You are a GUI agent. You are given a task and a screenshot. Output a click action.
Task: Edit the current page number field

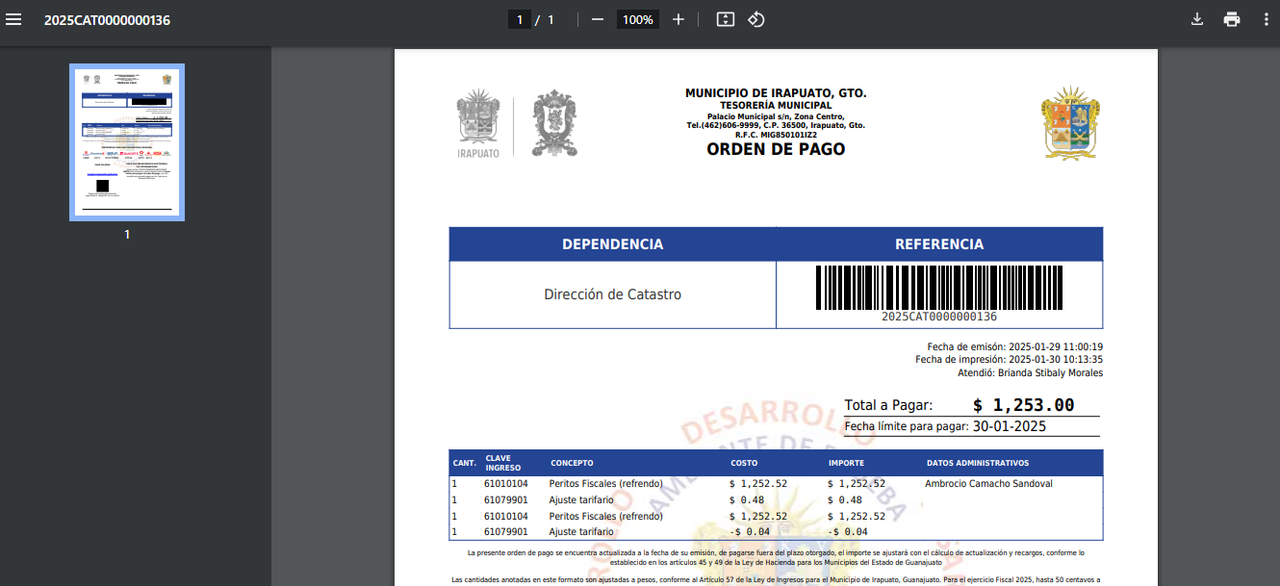(x=519, y=19)
